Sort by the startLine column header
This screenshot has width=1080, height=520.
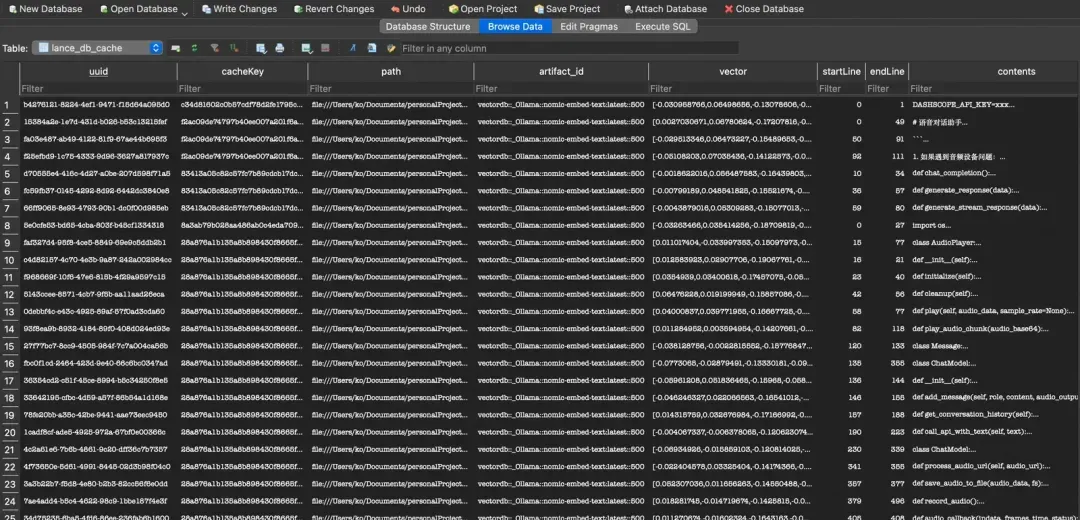point(841,72)
